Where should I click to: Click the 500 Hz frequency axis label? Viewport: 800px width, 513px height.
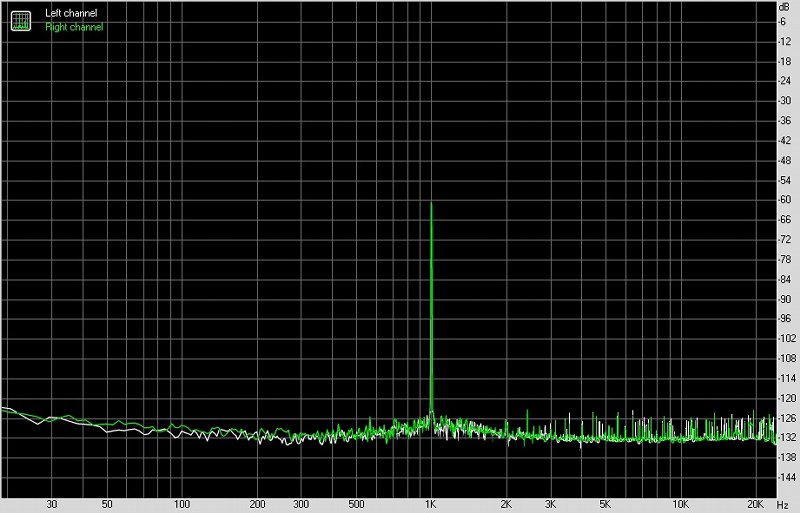356,504
